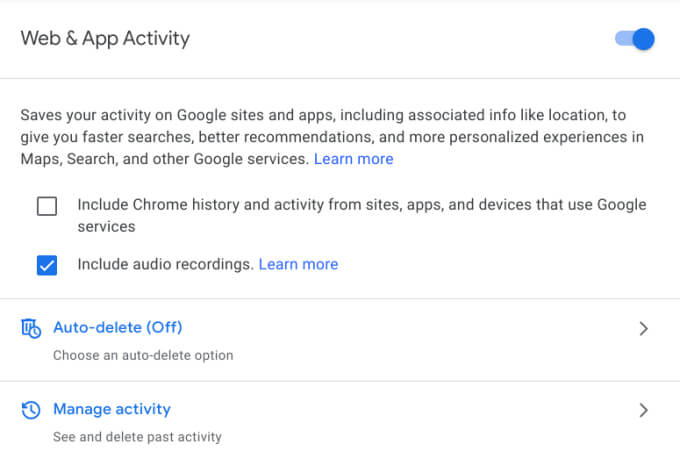This screenshot has width=680, height=458.
Task: Click the Manage activity history clock icon
Action: [x=31, y=410]
